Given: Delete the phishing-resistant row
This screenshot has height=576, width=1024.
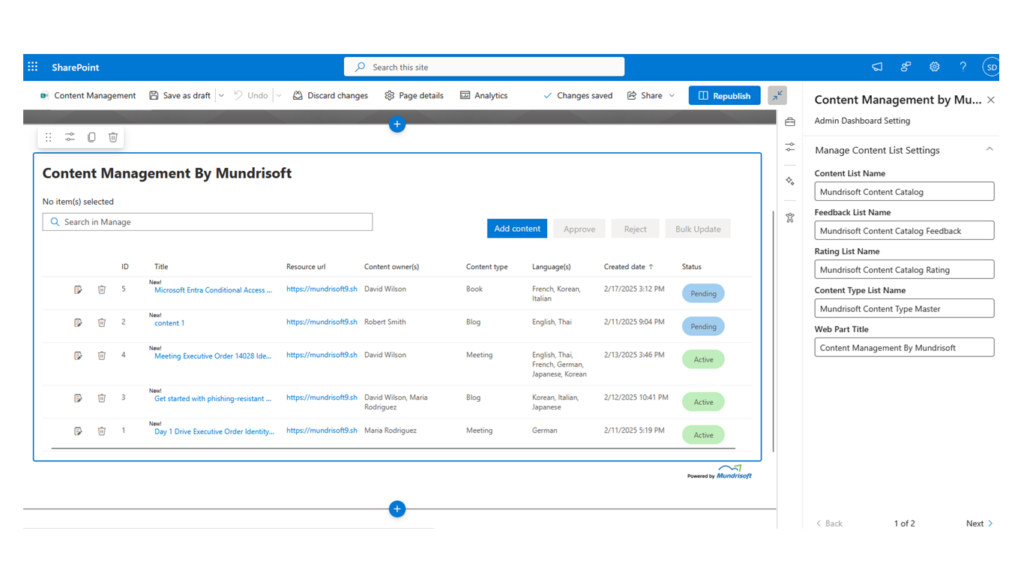Looking at the screenshot, I should [x=101, y=398].
